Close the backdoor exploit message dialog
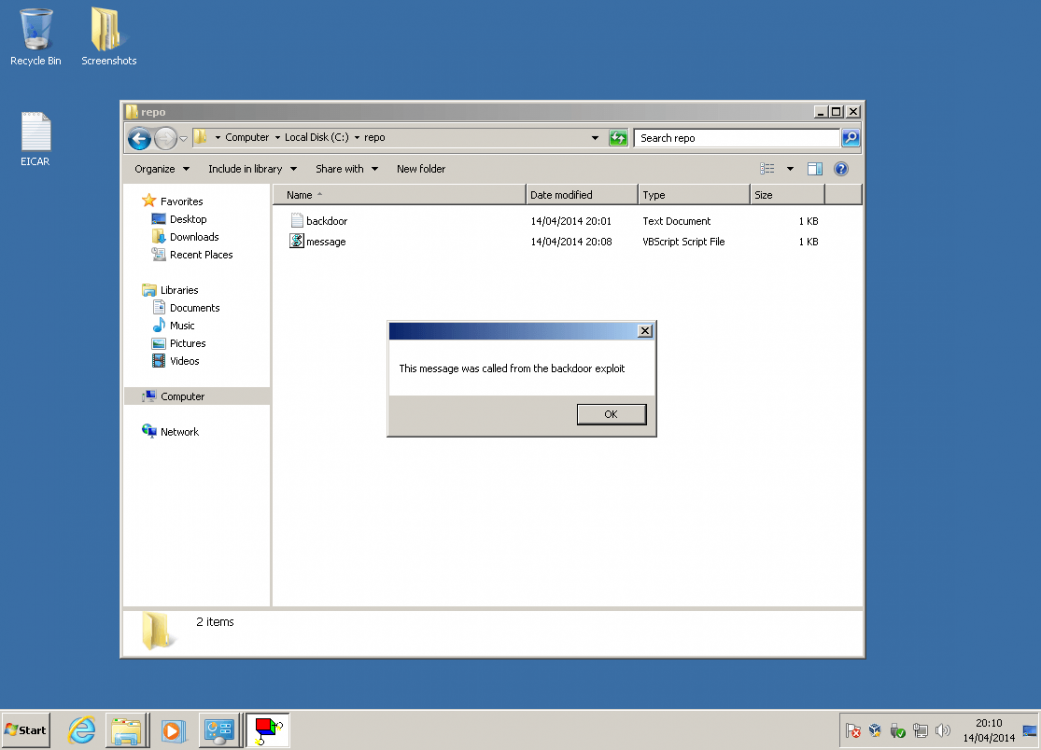 pos(645,331)
